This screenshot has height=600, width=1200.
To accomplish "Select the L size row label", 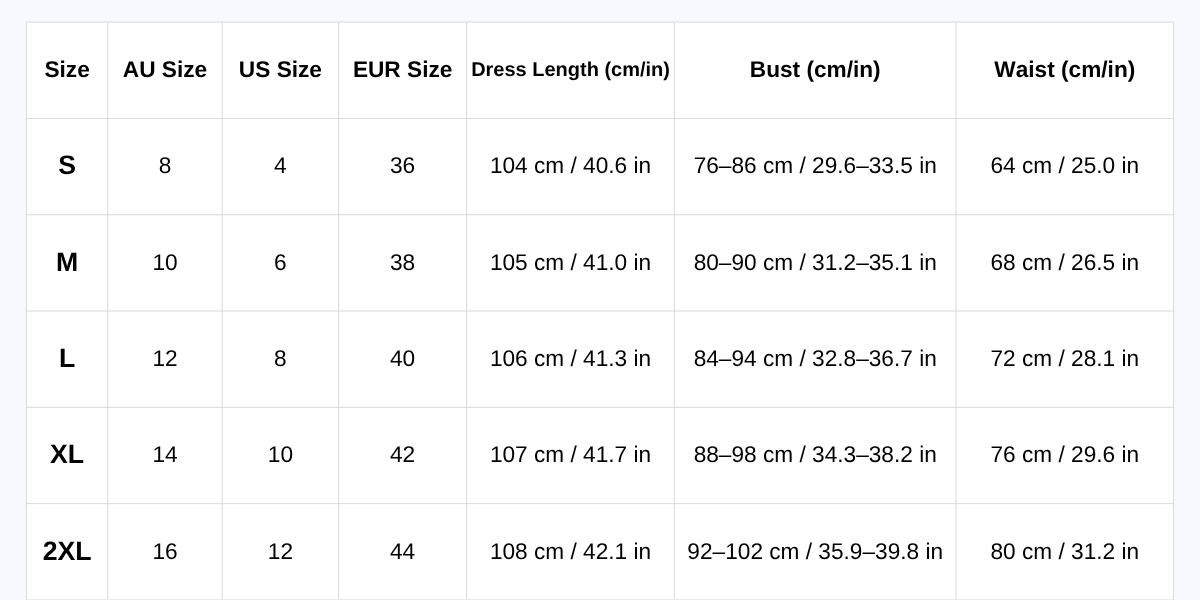I will (x=67, y=358).
